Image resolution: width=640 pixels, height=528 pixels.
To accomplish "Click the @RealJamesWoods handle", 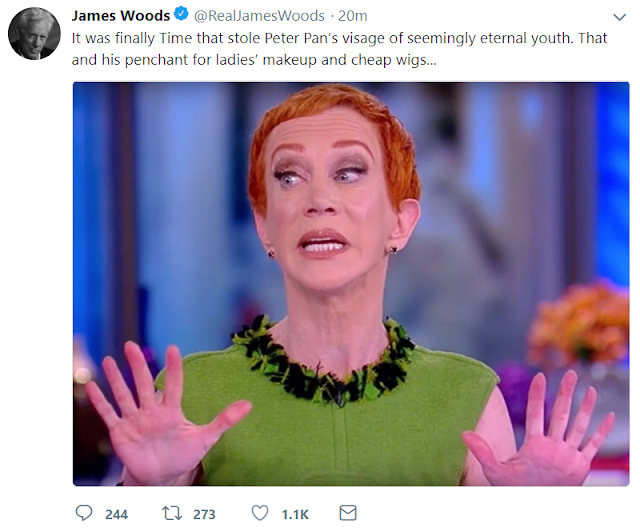I will (259, 16).
